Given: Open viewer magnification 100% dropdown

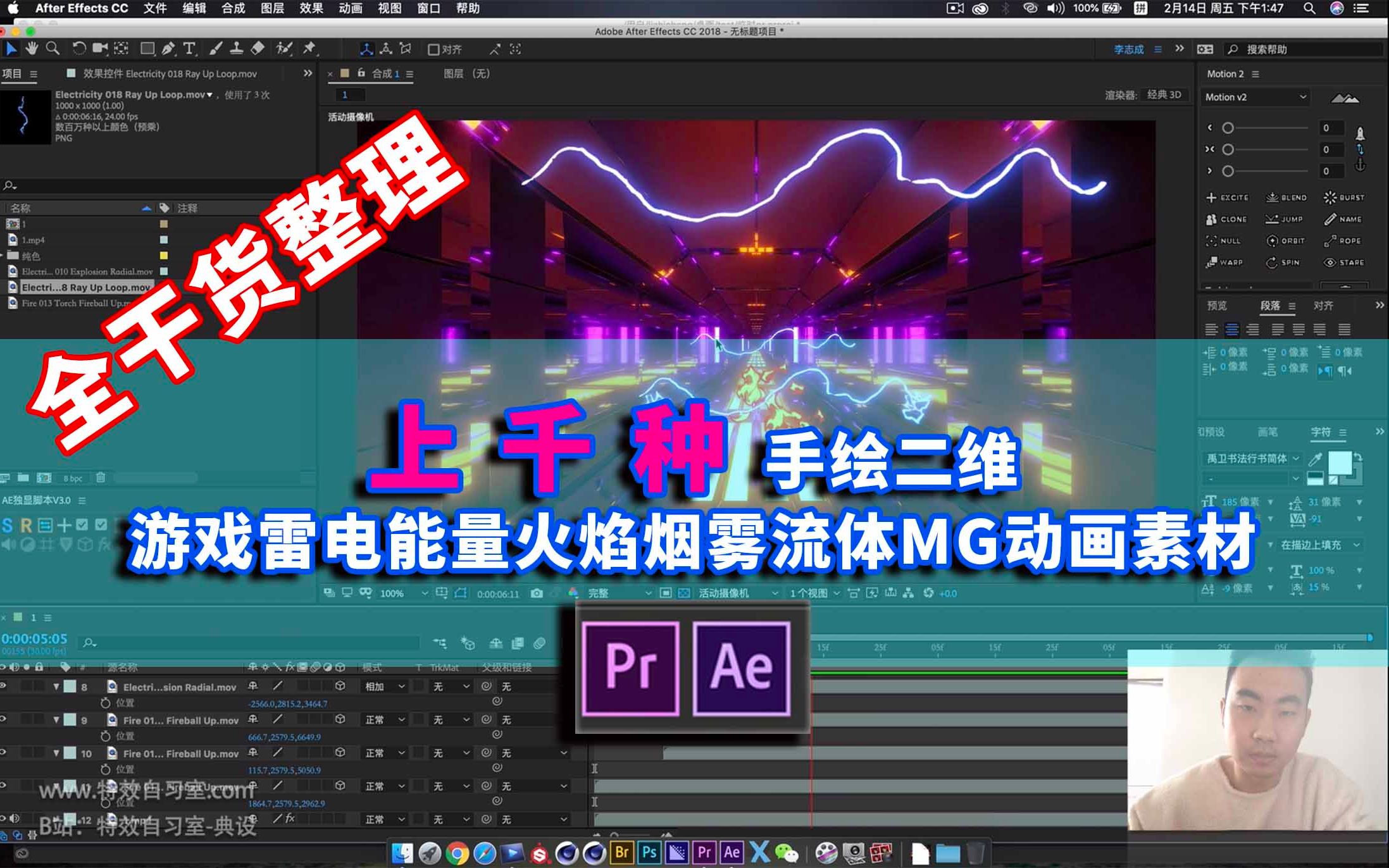Looking at the screenshot, I should tap(404, 593).
